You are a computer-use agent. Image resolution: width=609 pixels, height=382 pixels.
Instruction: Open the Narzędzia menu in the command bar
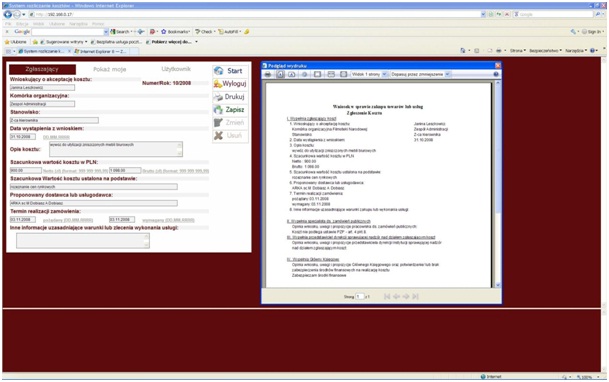[576, 51]
